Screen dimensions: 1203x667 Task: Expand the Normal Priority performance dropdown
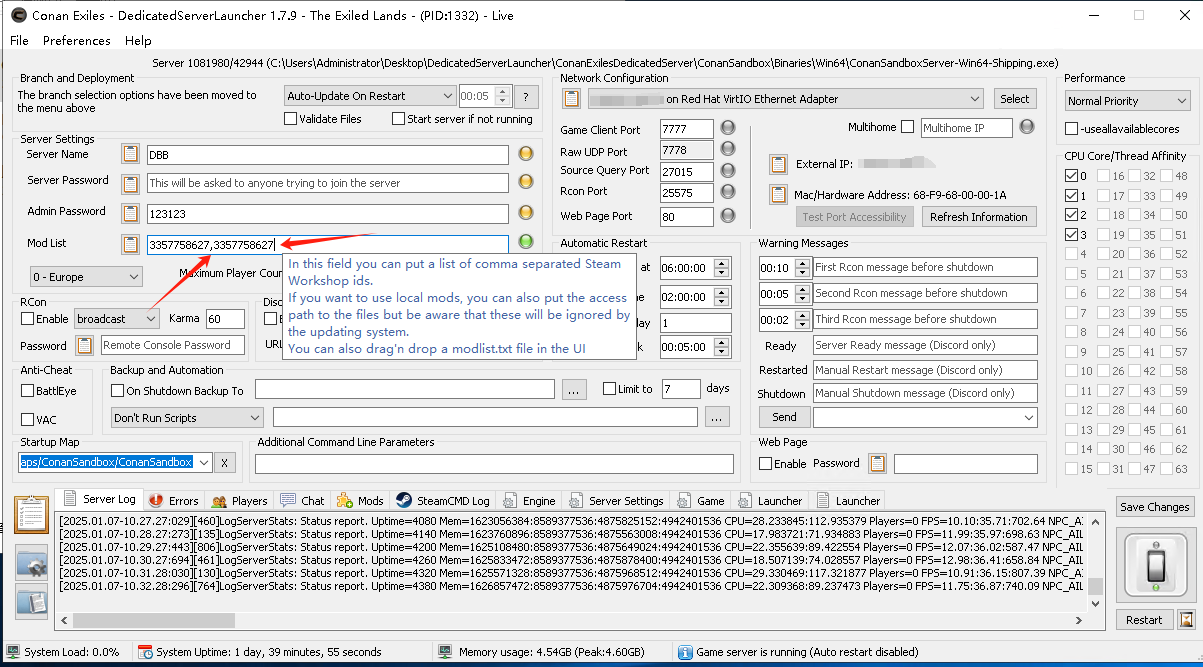[1126, 101]
